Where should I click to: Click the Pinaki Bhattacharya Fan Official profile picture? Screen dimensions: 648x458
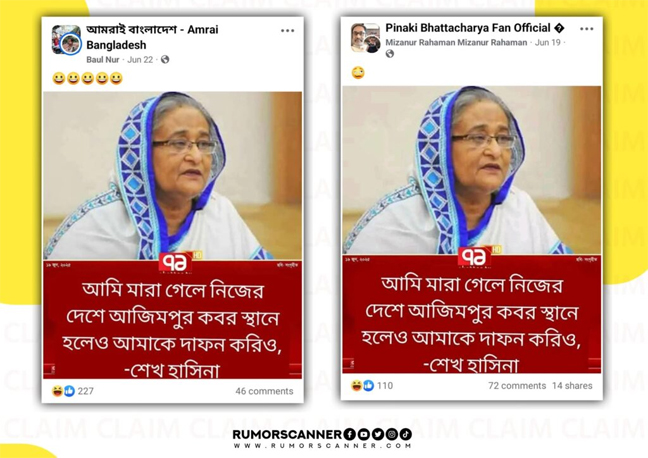tap(365, 38)
